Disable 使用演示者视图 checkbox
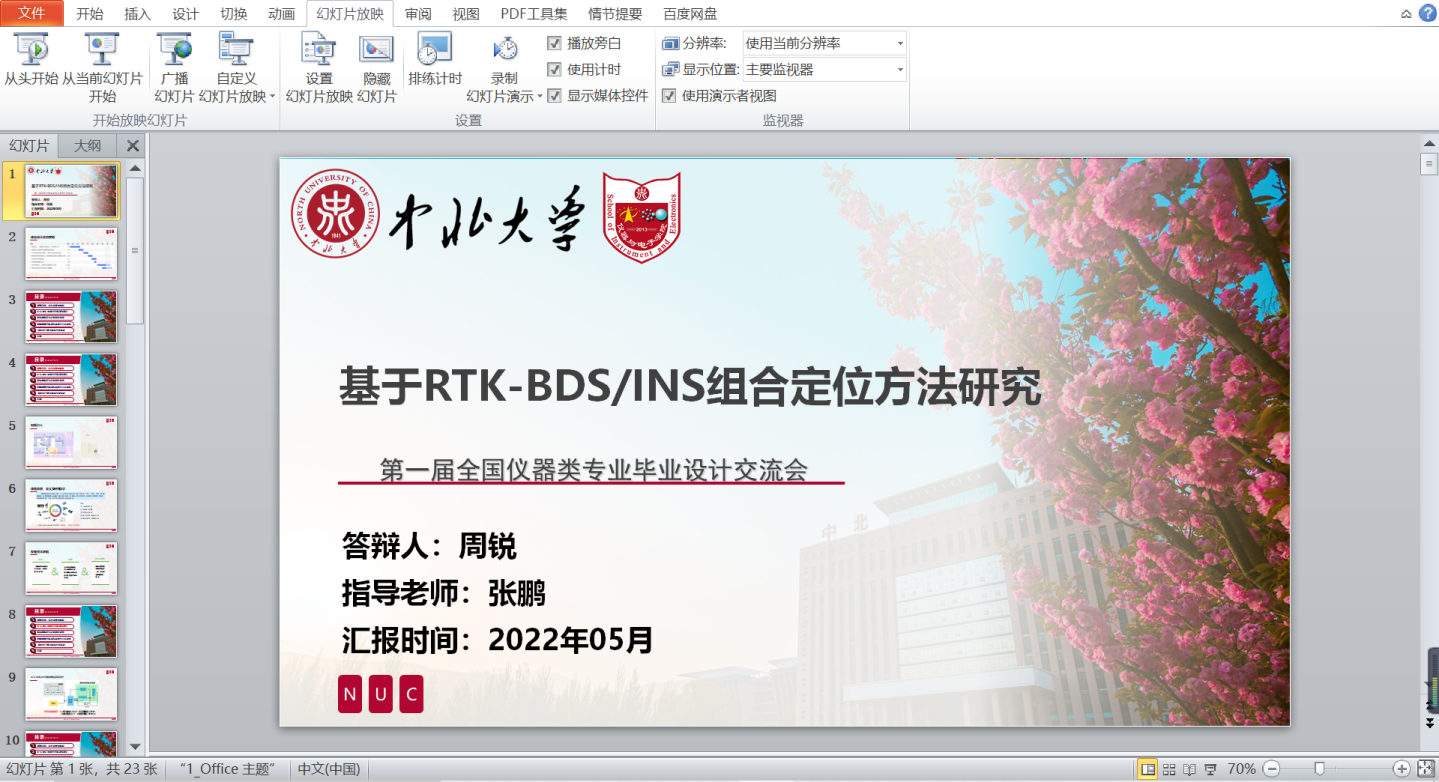 [x=669, y=96]
